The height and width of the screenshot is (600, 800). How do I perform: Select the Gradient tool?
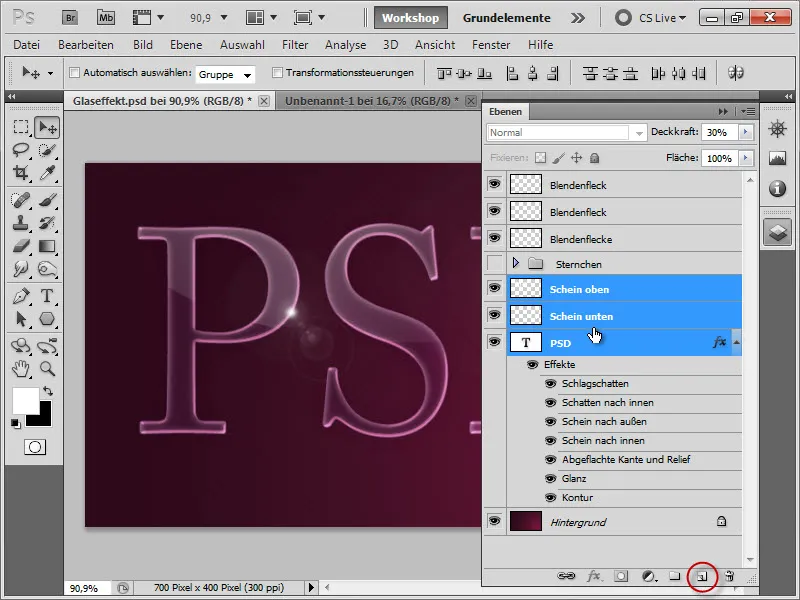tap(47, 246)
